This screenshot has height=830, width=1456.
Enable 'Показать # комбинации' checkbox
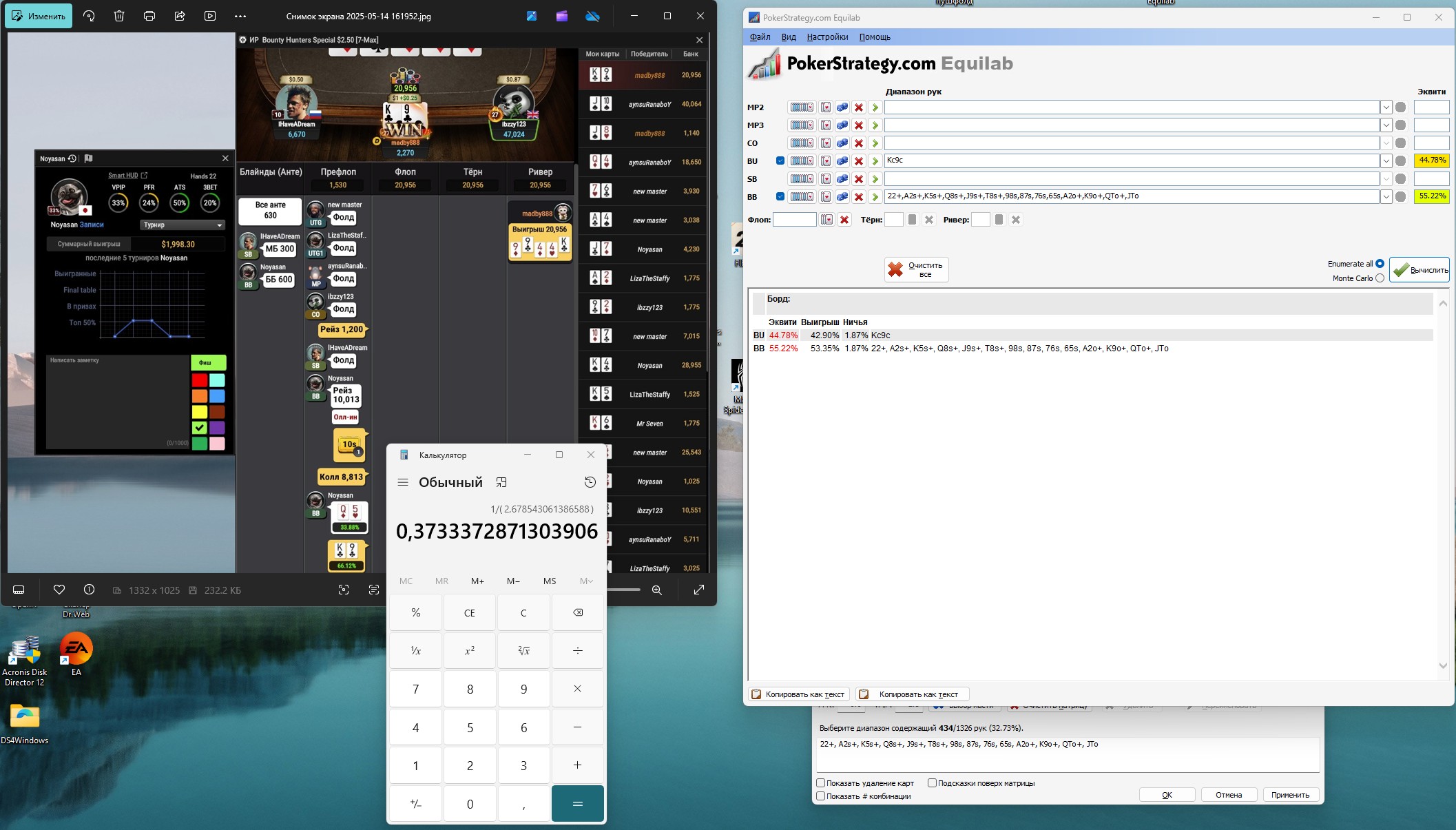[821, 796]
